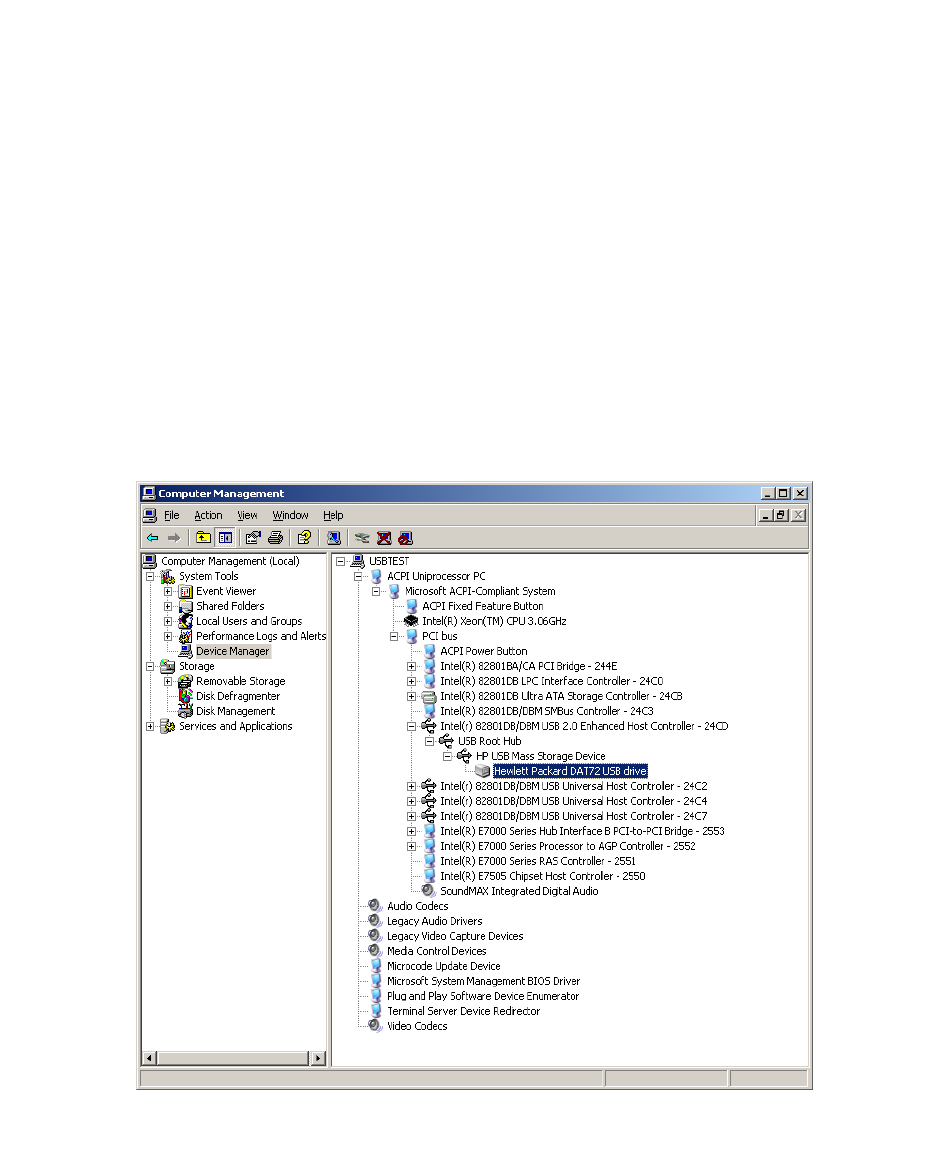950x1158 pixels.
Task: Click the left pane horizontal scrollbar right arrow
Action: click(318, 1058)
